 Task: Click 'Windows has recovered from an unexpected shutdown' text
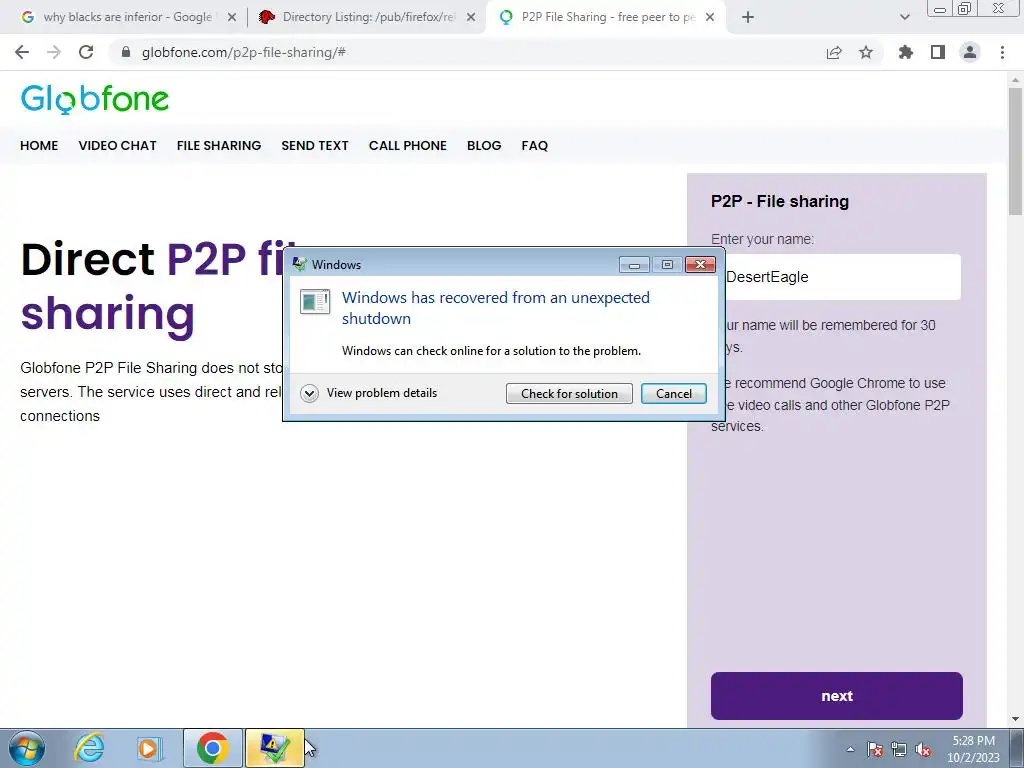(x=496, y=308)
